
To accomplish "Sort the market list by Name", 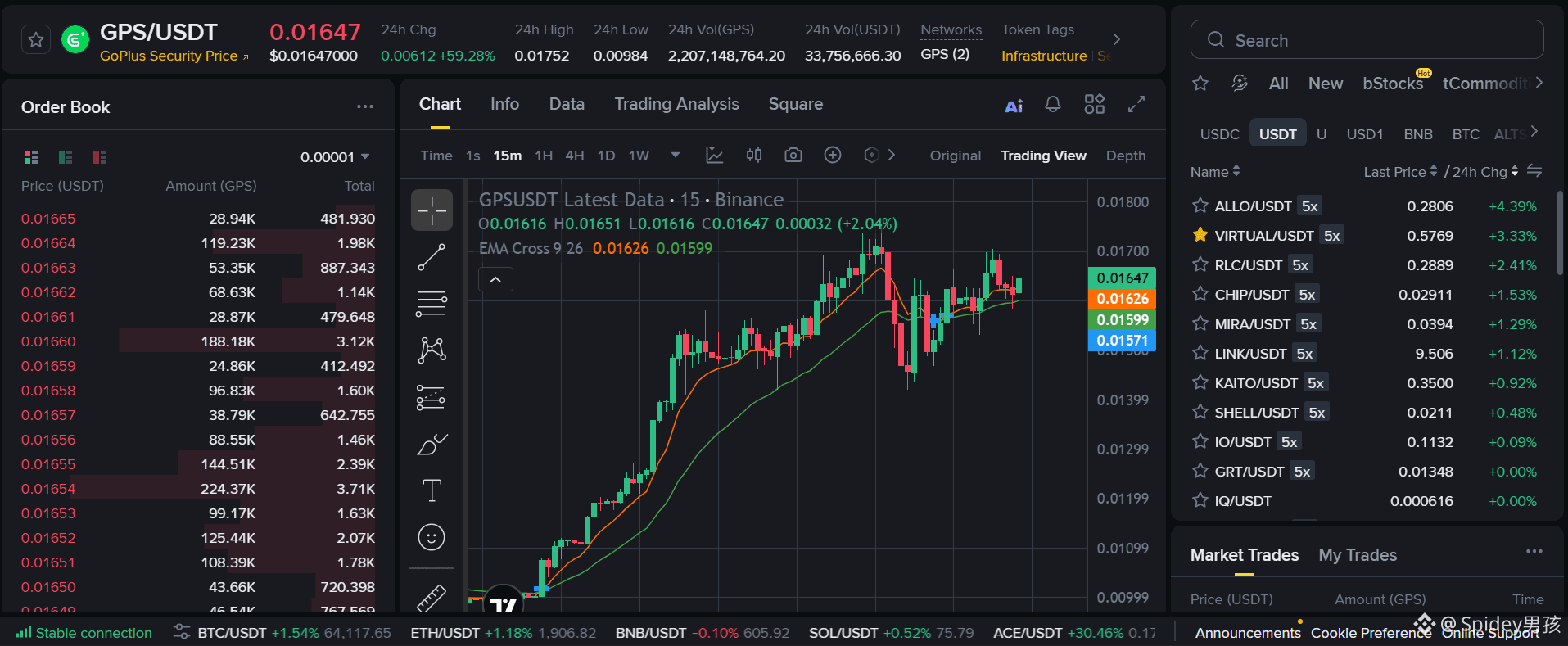I will 1215,172.
